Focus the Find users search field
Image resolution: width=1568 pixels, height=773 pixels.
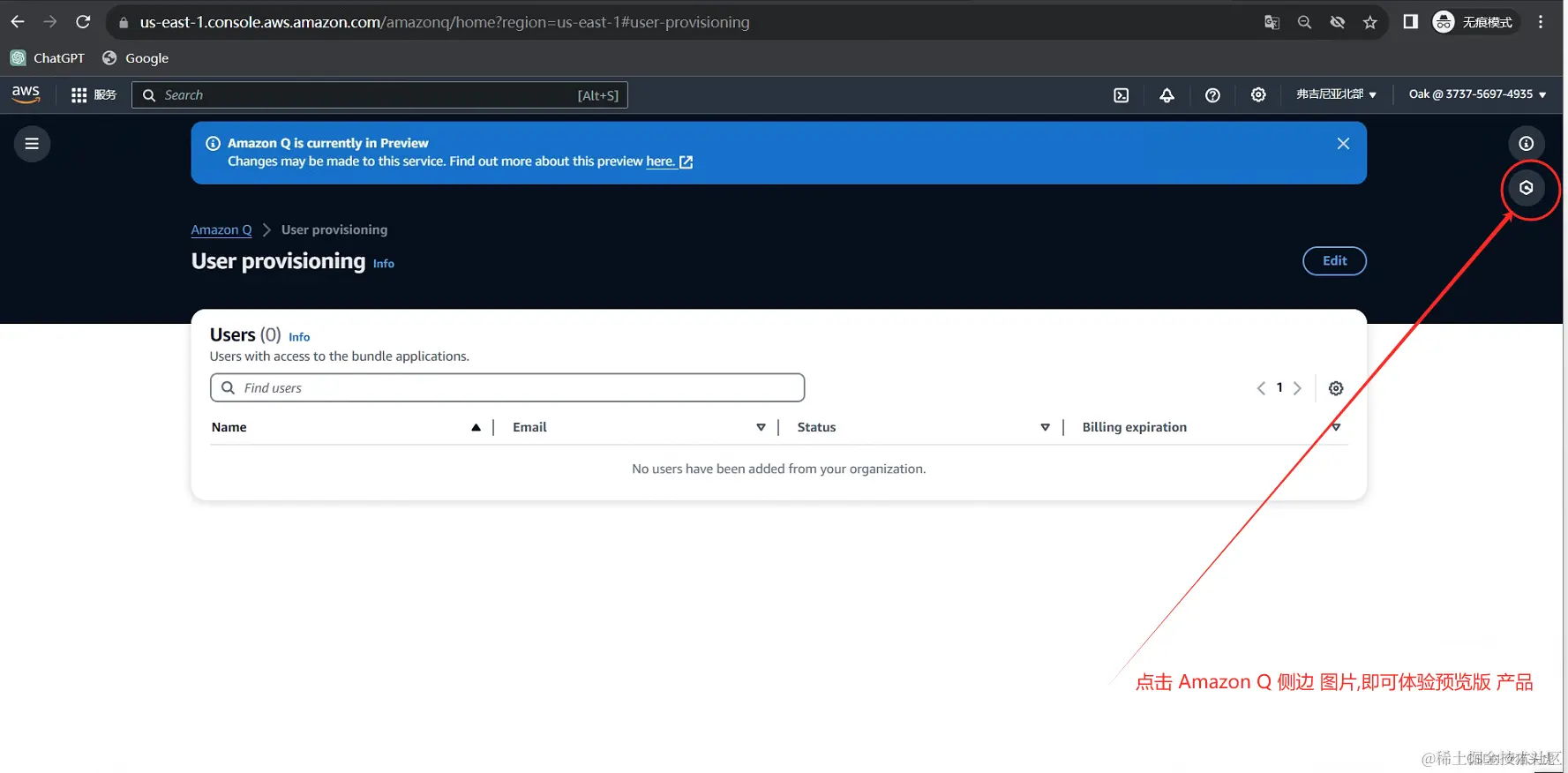click(x=507, y=388)
